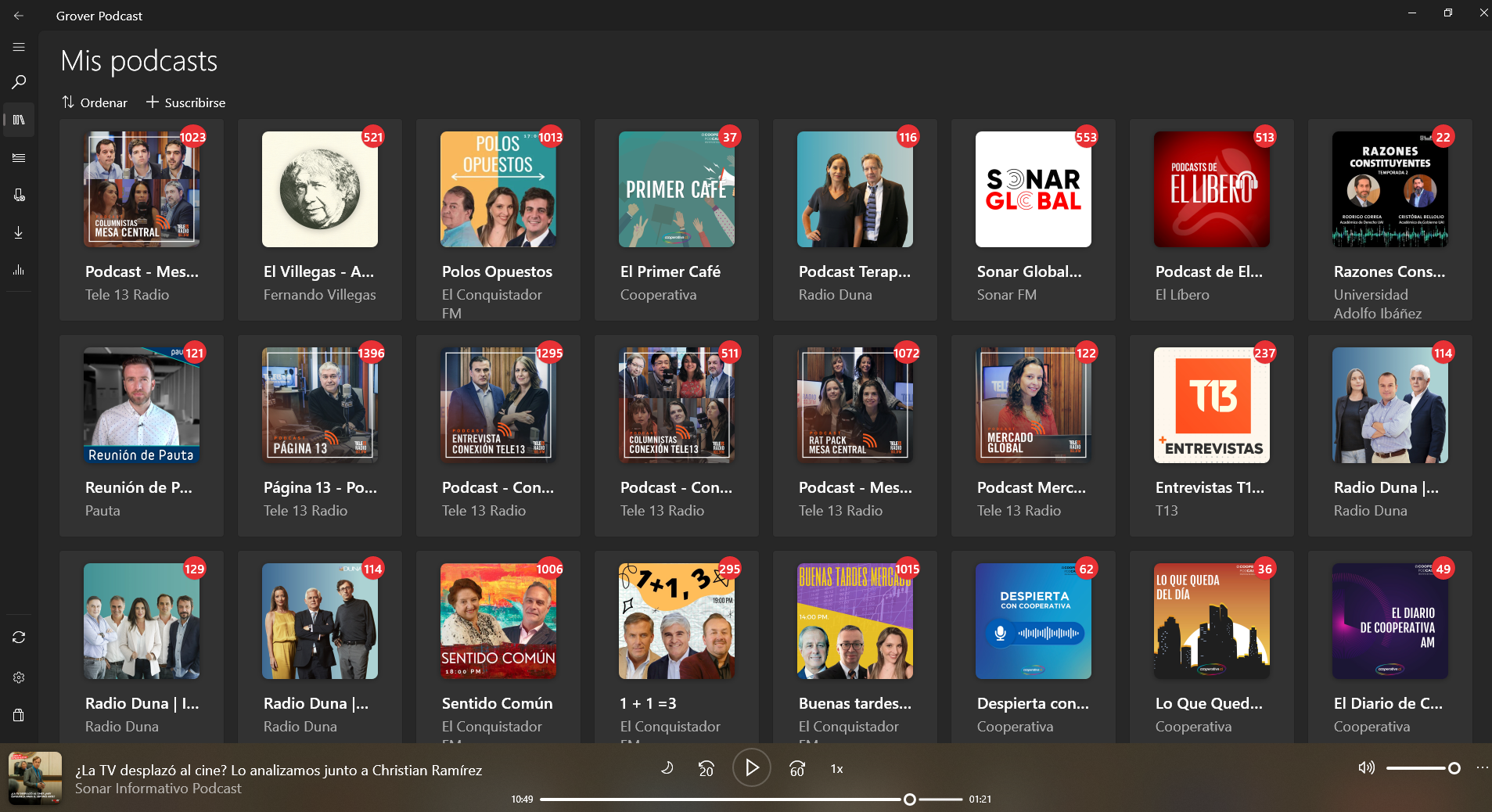This screenshot has width=1492, height=812.
Task: Open the now playing episode artwork
Action: click(35, 778)
